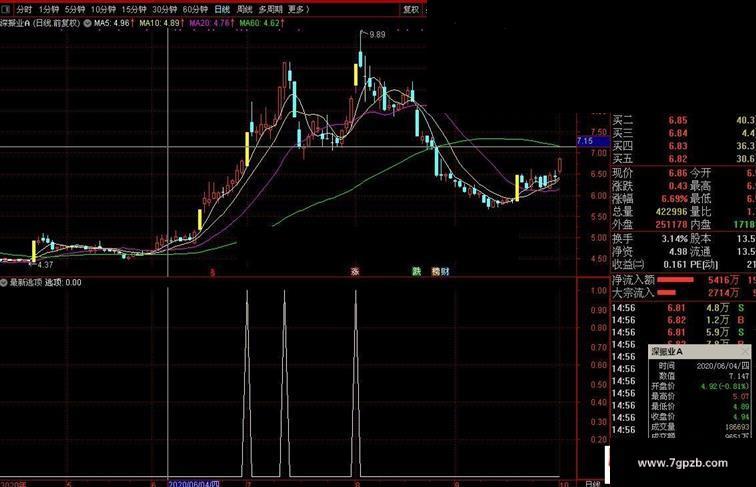The width and height of the screenshot is (756, 487).
Task: Click the 涨跌 0.43 value
Action: (678, 186)
